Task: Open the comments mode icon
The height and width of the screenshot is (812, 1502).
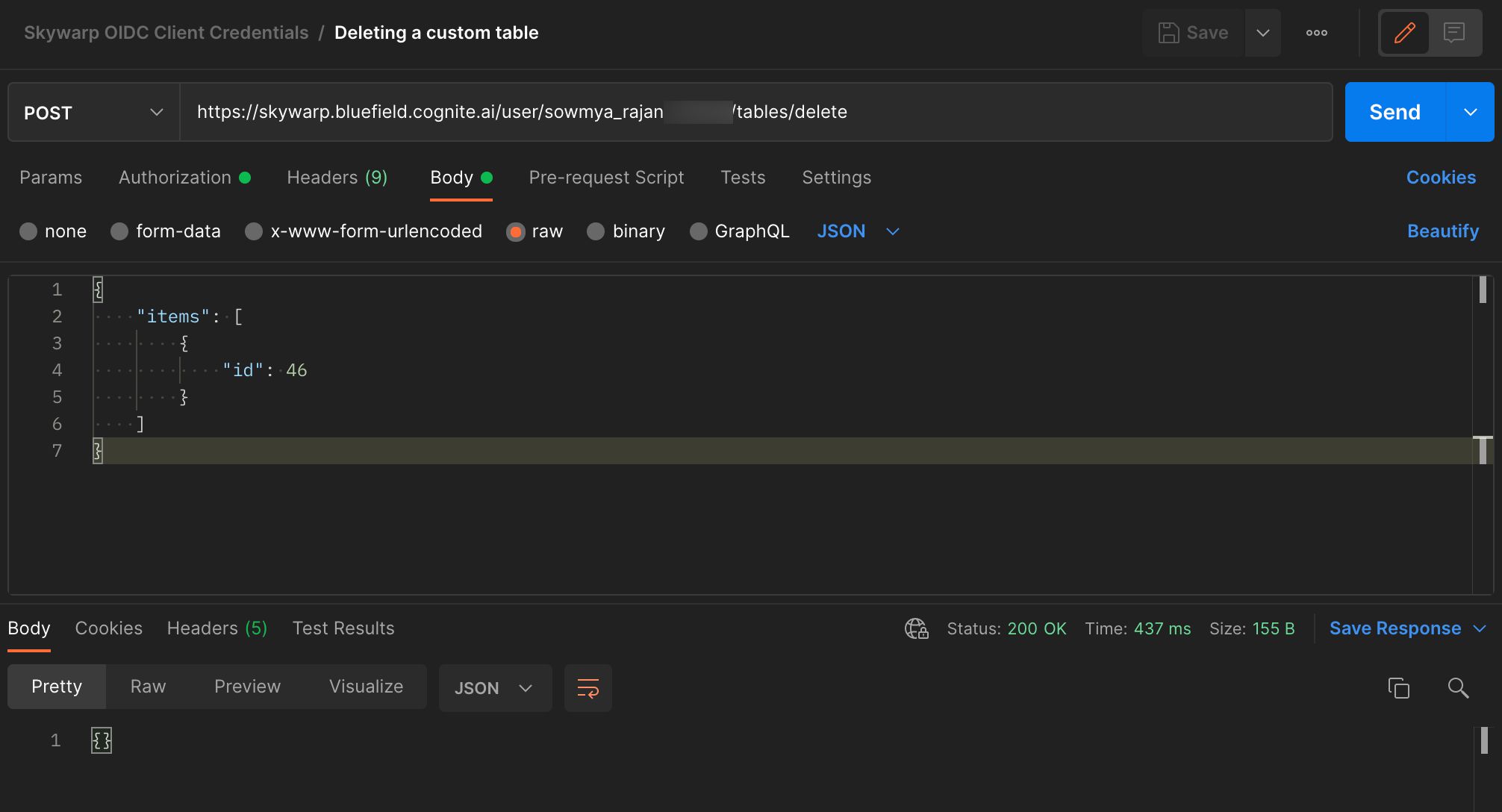Action: click(x=1453, y=33)
